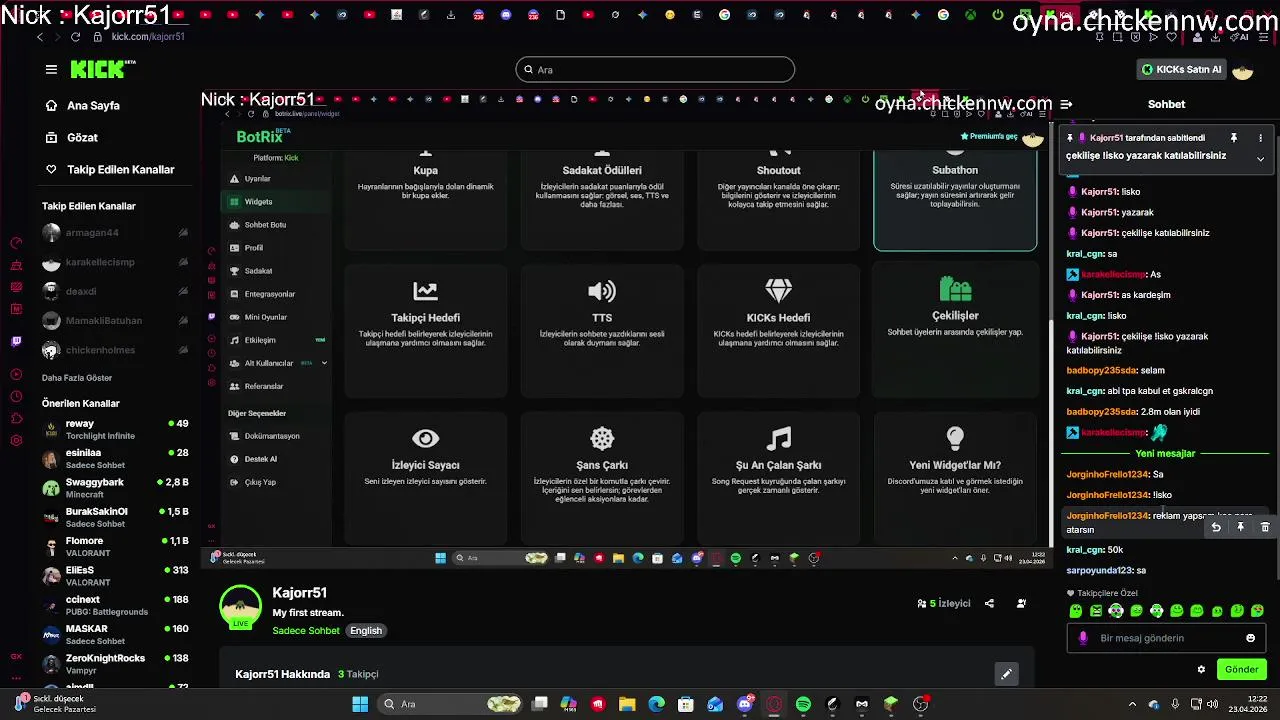The height and width of the screenshot is (720, 1280).
Task: Click the browser back arrow
Action: click(x=40, y=36)
